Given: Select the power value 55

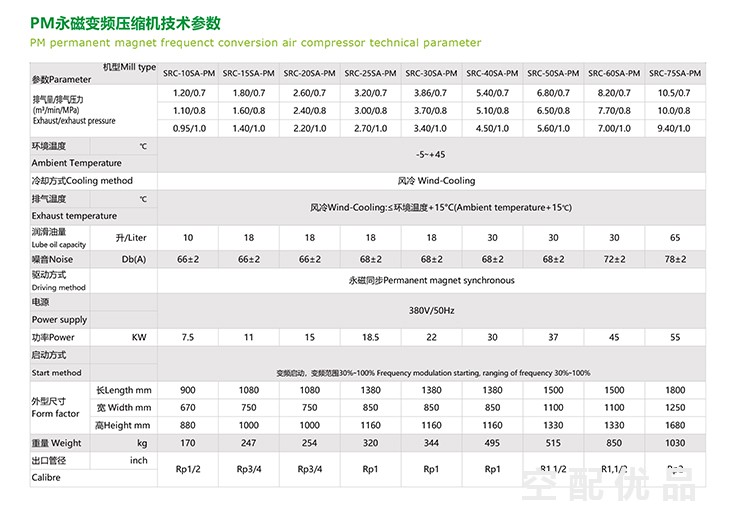Looking at the screenshot, I should click(675, 338).
